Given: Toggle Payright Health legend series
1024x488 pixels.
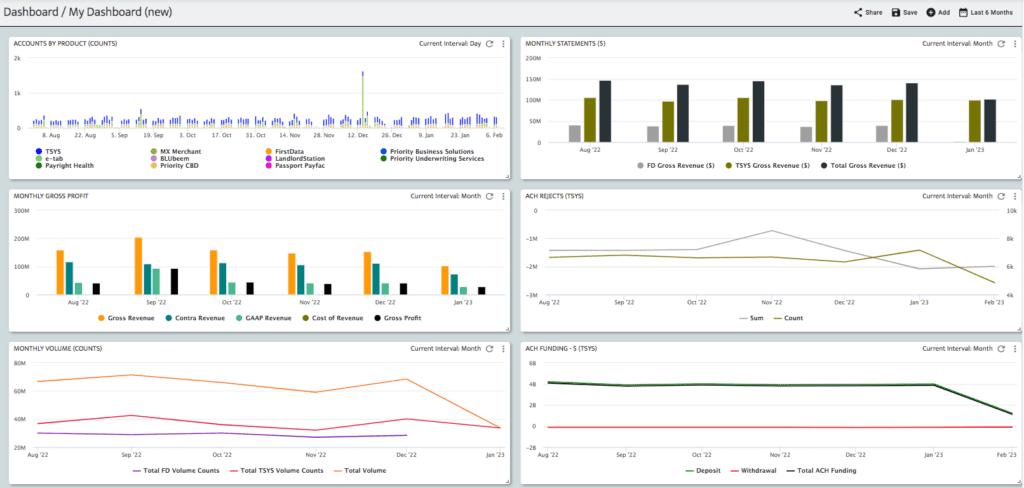Looking at the screenshot, I should 65,166.
